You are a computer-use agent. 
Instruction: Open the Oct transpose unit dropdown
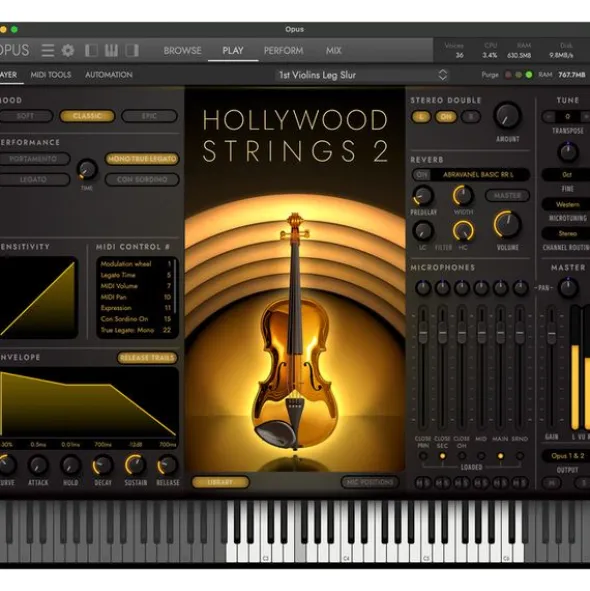click(567, 175)
